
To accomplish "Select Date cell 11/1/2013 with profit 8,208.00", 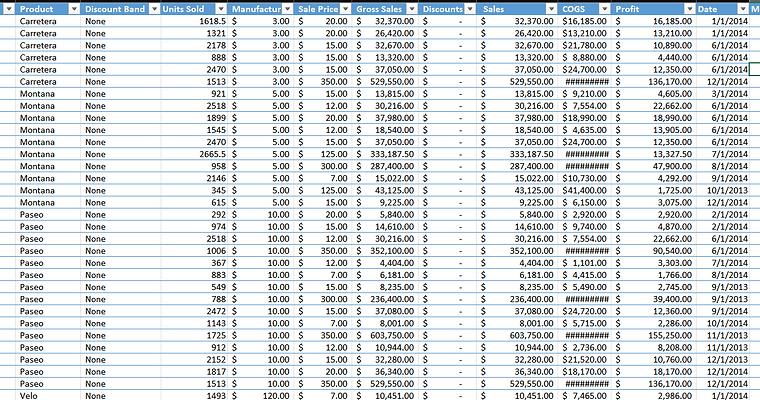I will (723, 348).
